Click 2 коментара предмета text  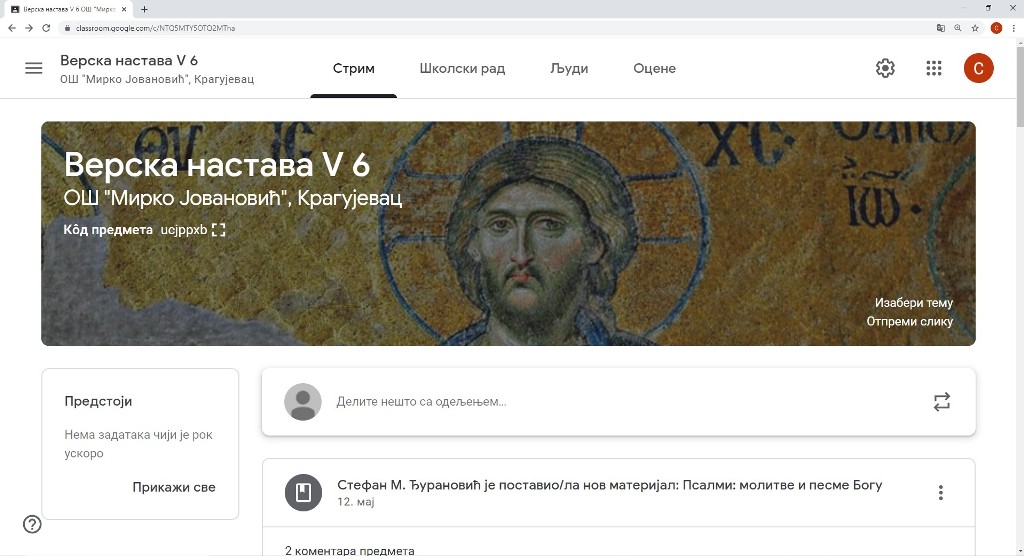(349, 551)
